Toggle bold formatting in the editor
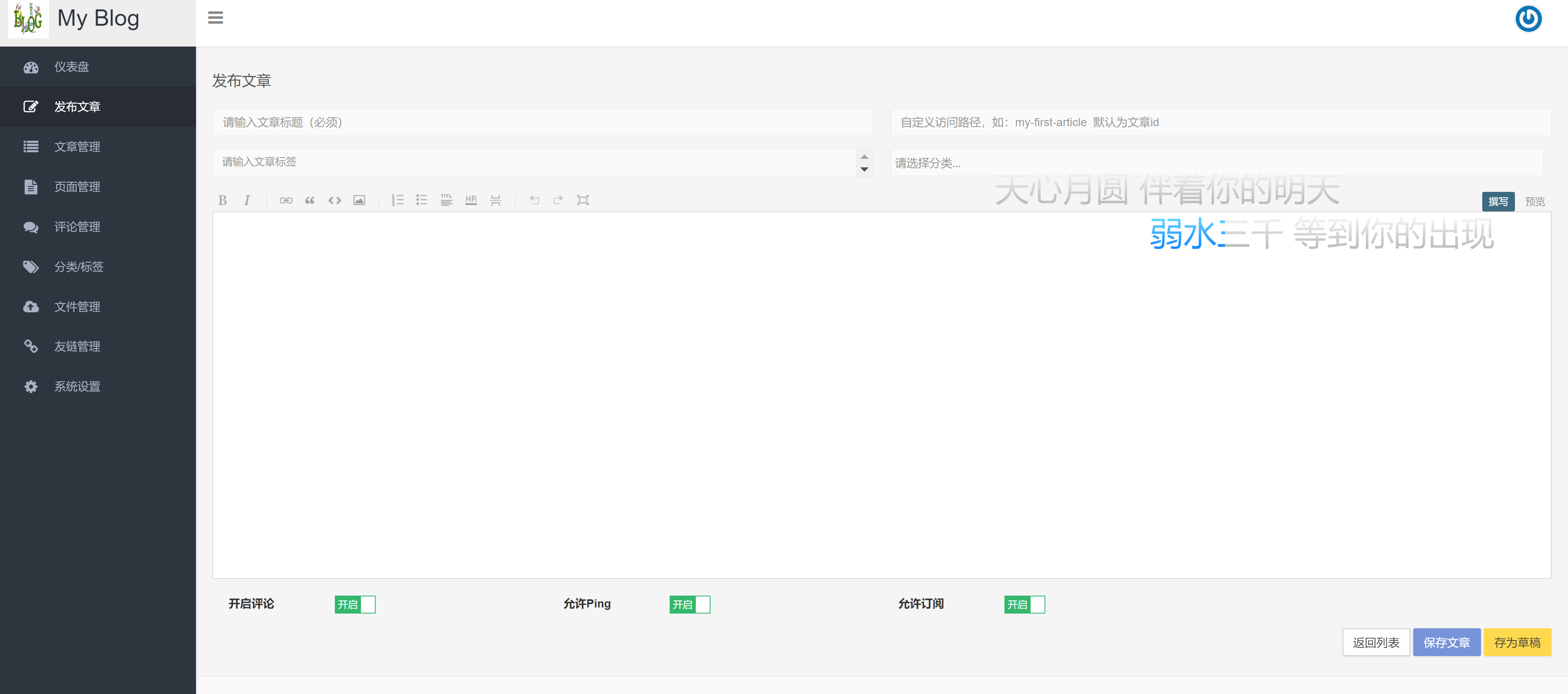This screenshot has width=1568, height=694. (x=223, y=200)
